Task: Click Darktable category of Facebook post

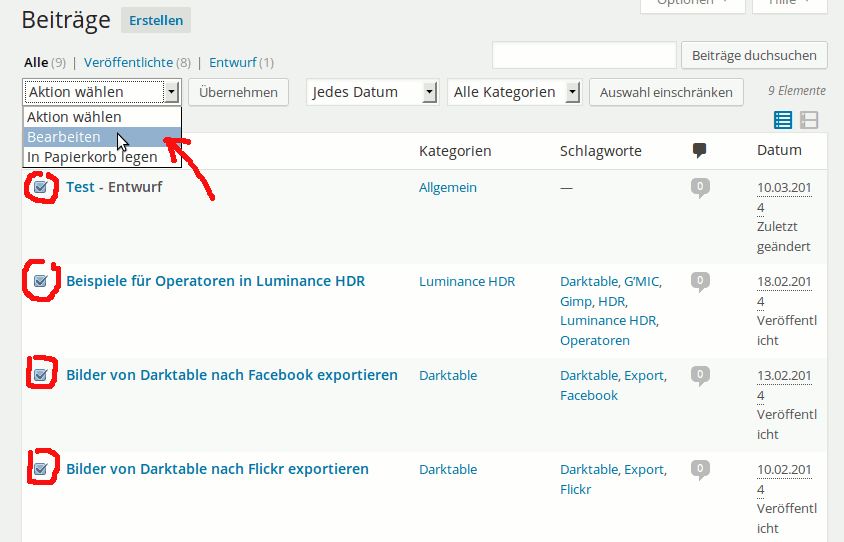Action: coord(448,376)
